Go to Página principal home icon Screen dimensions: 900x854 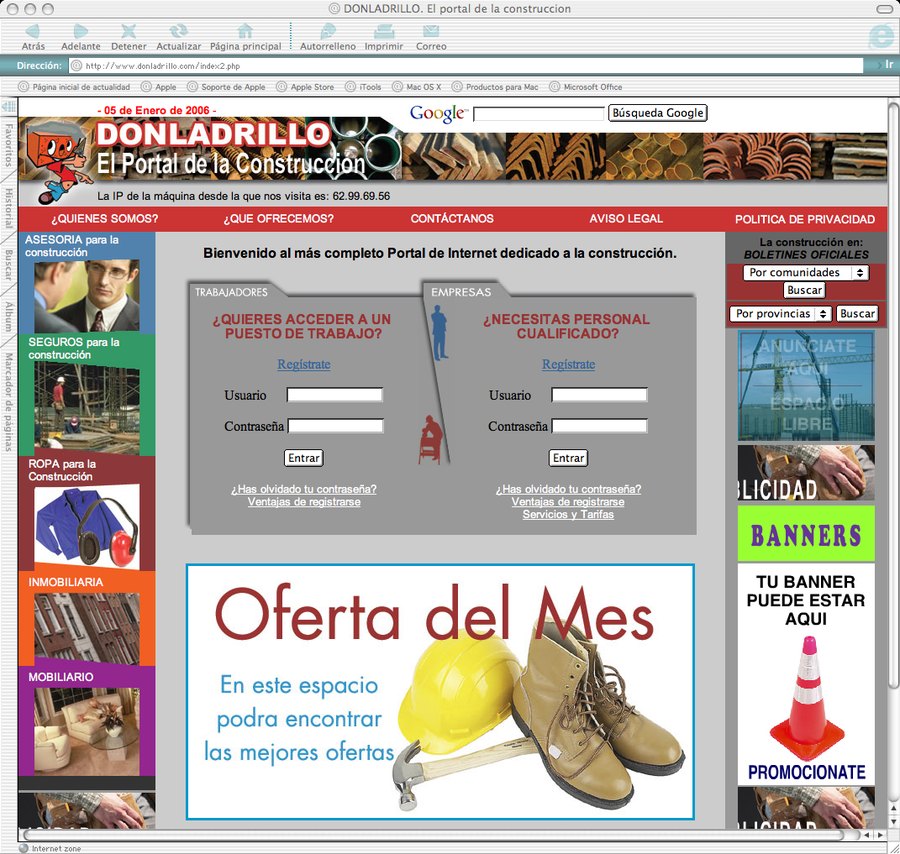(x=246, y=32)
